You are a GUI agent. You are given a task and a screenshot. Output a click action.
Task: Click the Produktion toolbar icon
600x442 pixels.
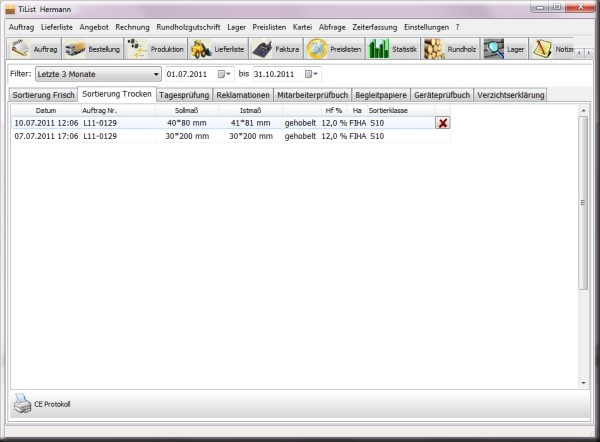tap(137, 49)
